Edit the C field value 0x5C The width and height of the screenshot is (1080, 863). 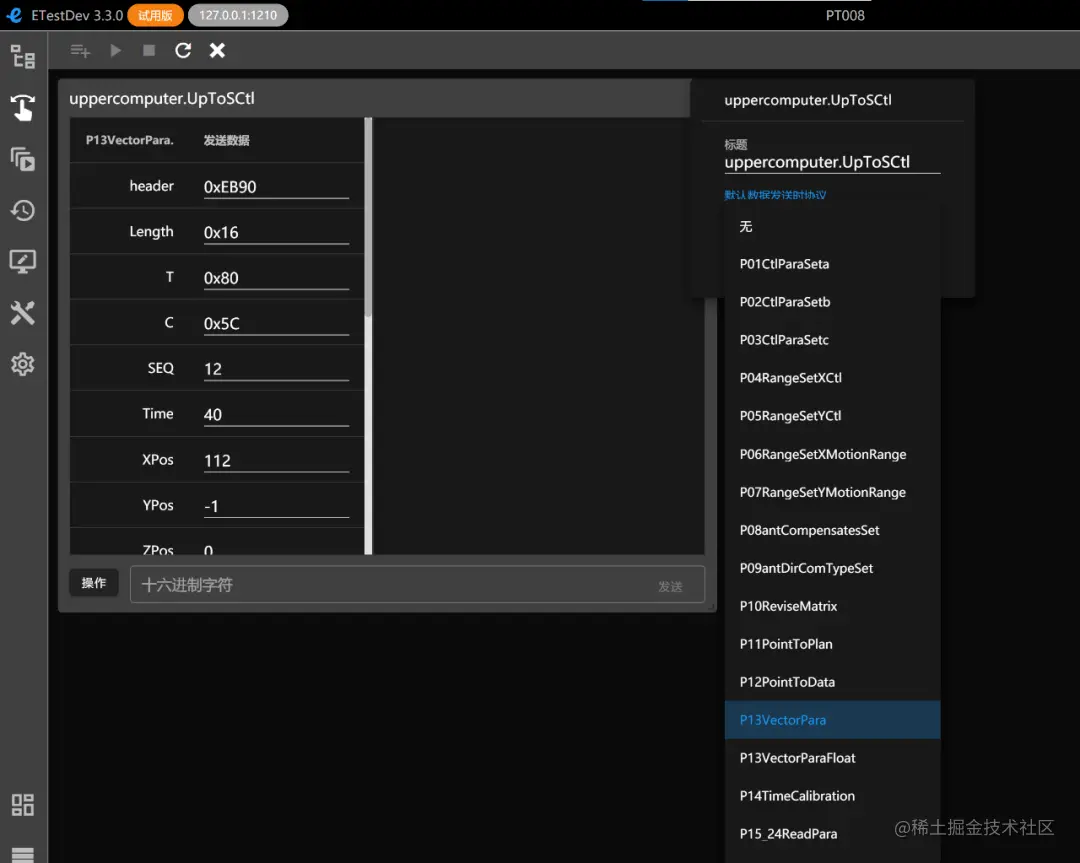tap(276, 324)
